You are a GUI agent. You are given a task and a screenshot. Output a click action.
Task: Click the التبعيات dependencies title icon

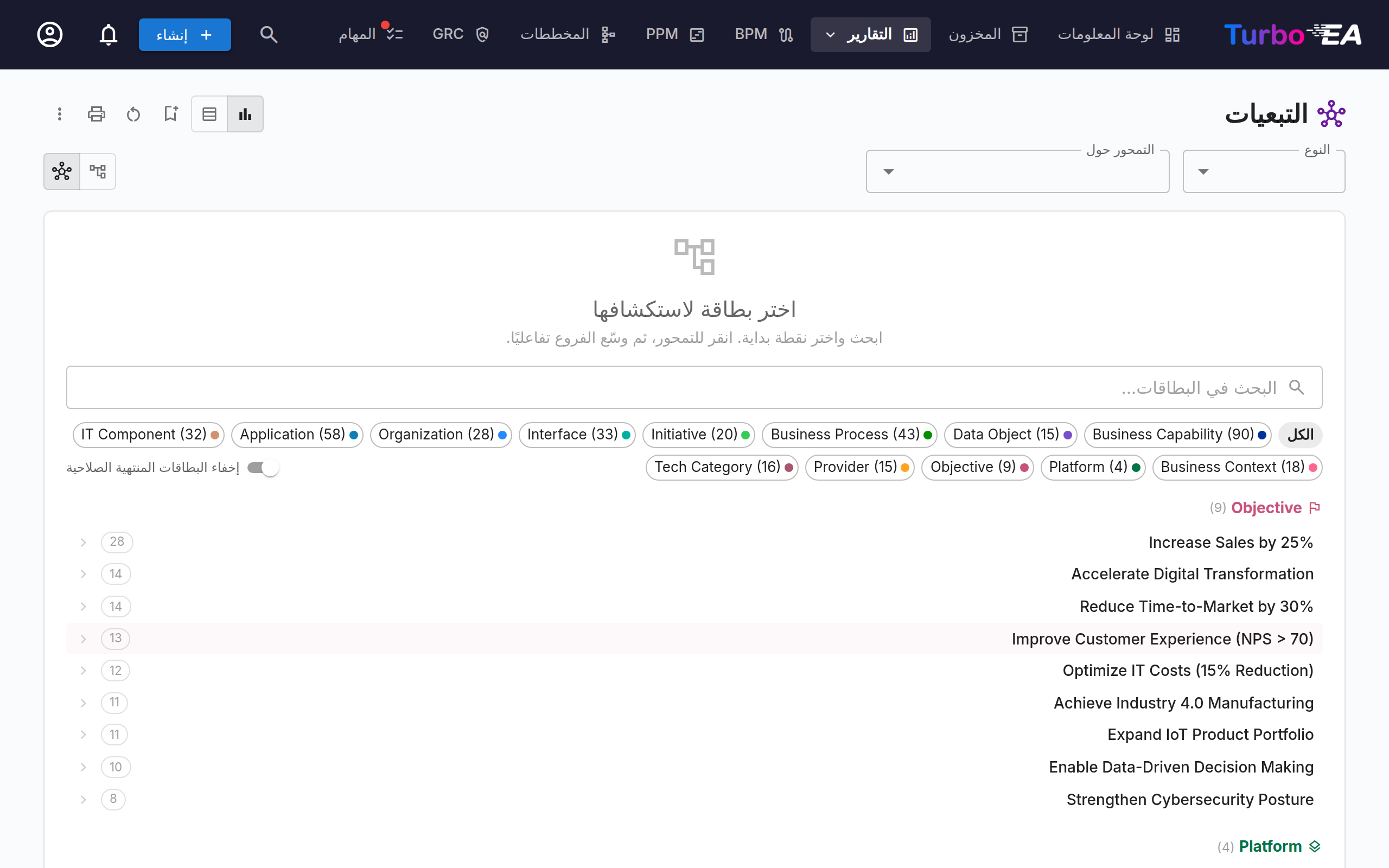1331,114
